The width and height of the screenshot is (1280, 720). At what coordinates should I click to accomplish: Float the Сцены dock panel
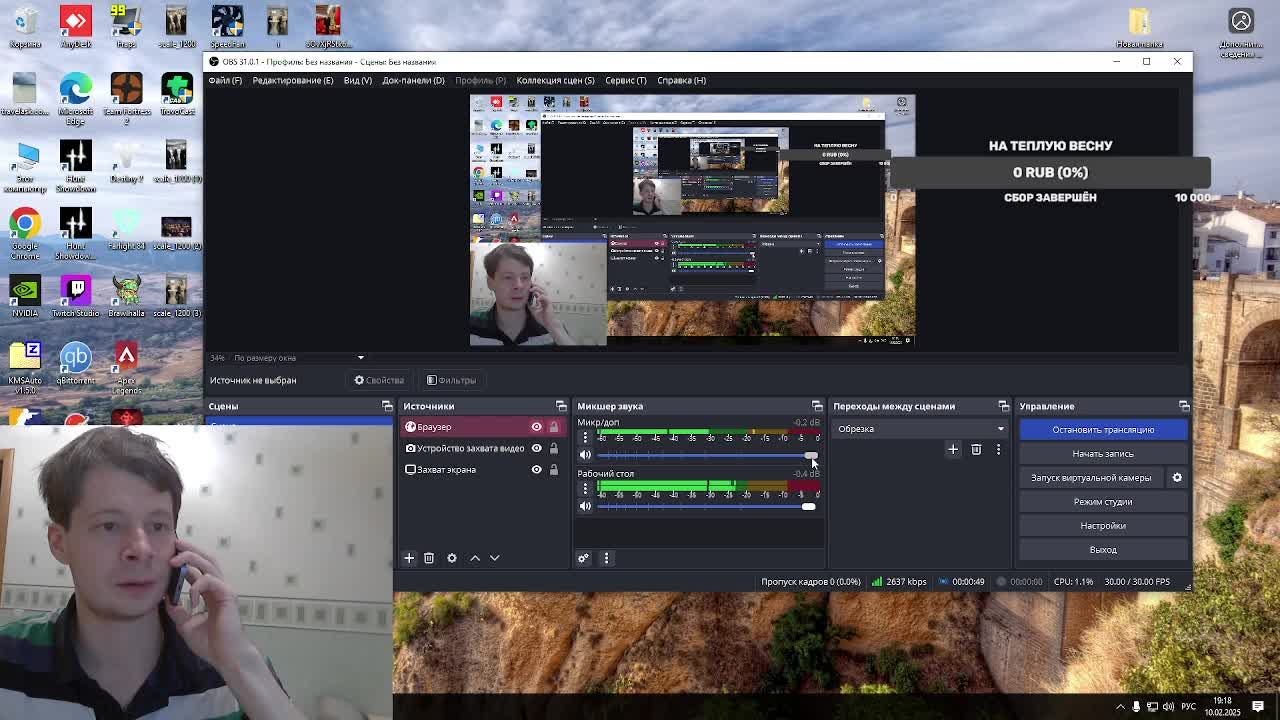(387, 406)
